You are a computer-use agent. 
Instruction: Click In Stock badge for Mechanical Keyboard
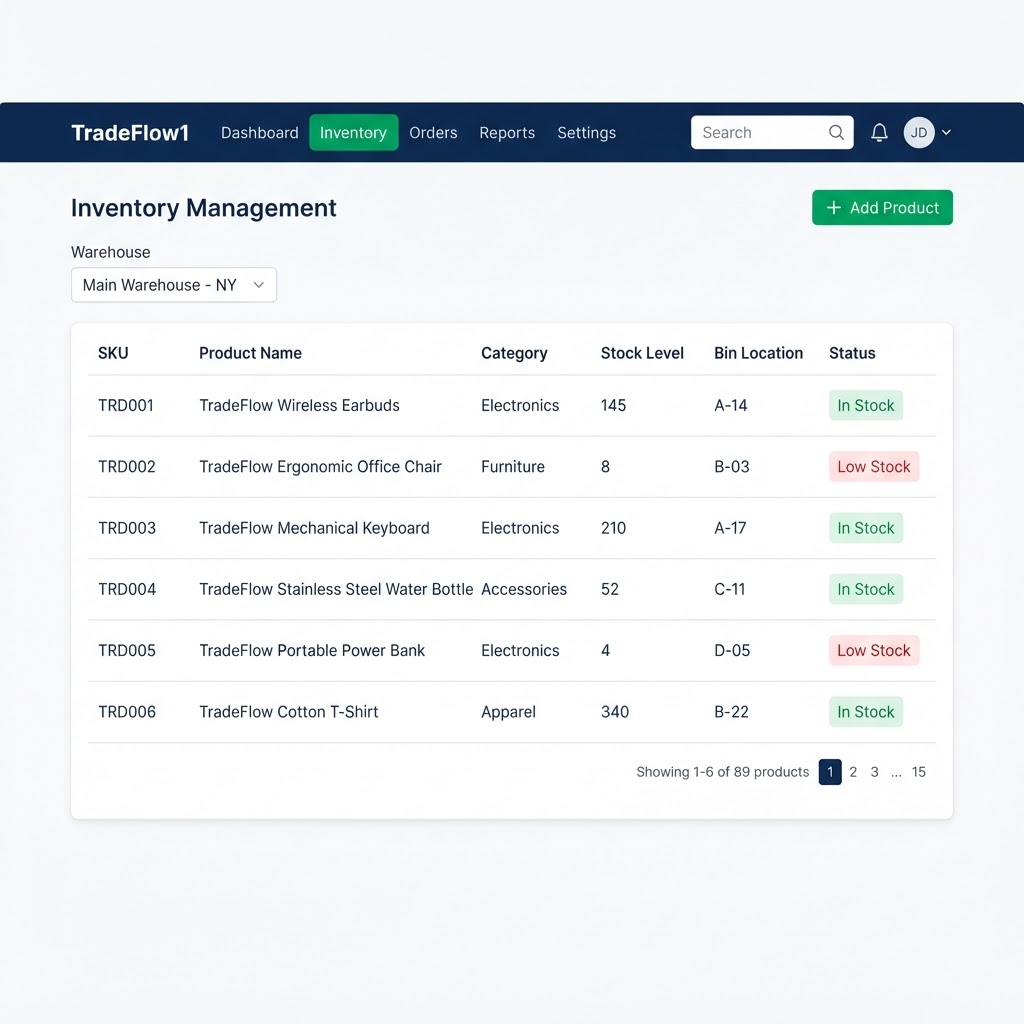tap(866, 528)
